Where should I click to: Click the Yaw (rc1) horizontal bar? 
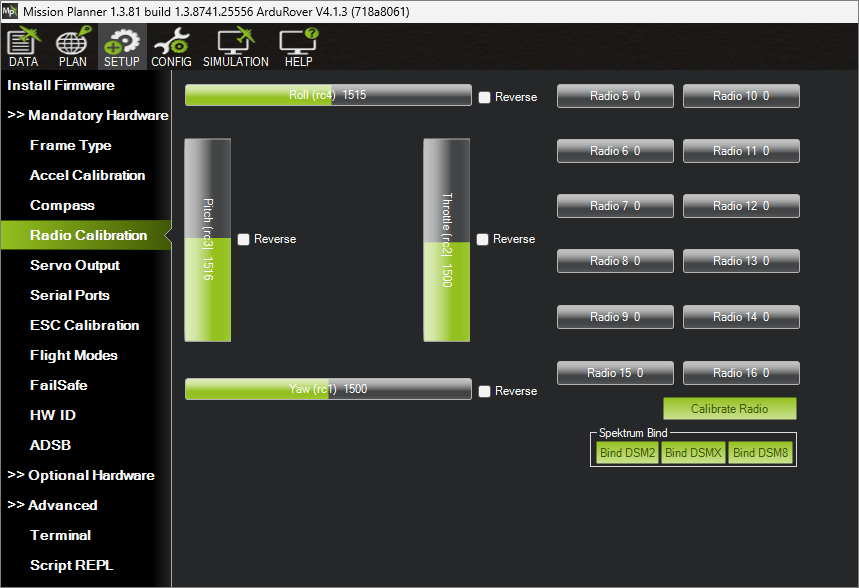(x=328, y=389)
